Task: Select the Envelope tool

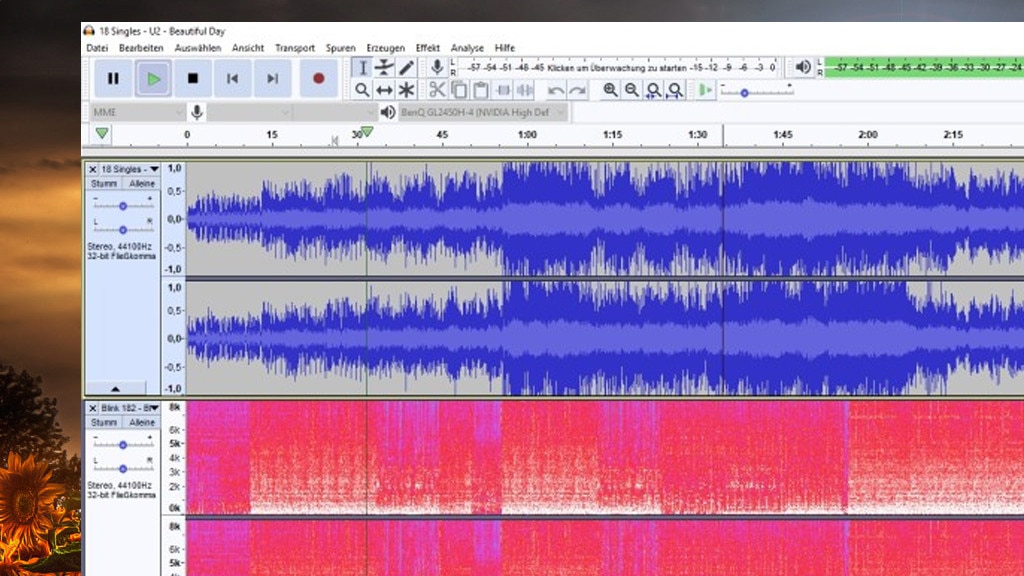Action: coord(385,67)
